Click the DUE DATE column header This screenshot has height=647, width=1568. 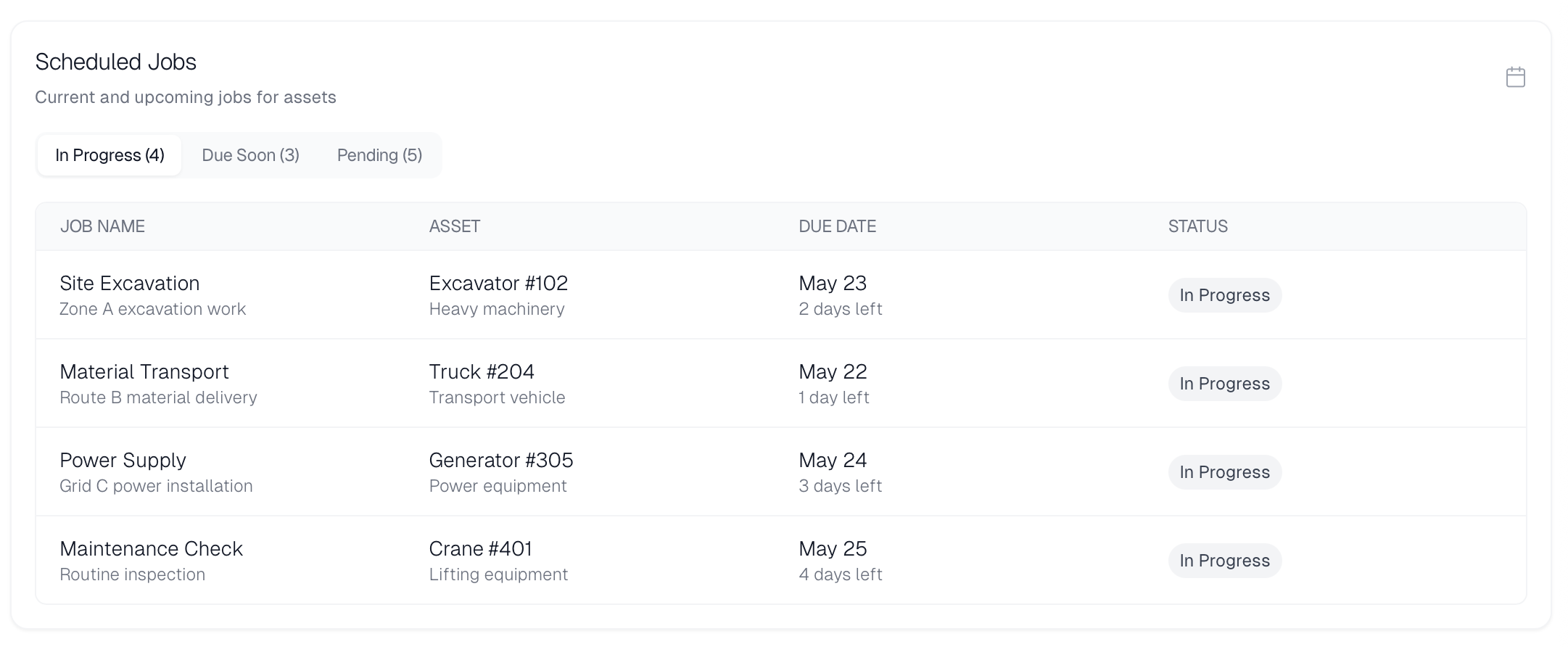coord(838,226)
